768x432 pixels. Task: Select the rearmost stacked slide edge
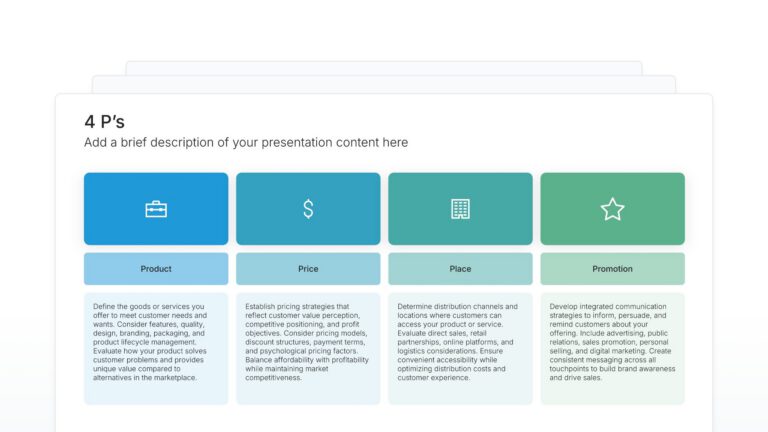coord(384,67)
